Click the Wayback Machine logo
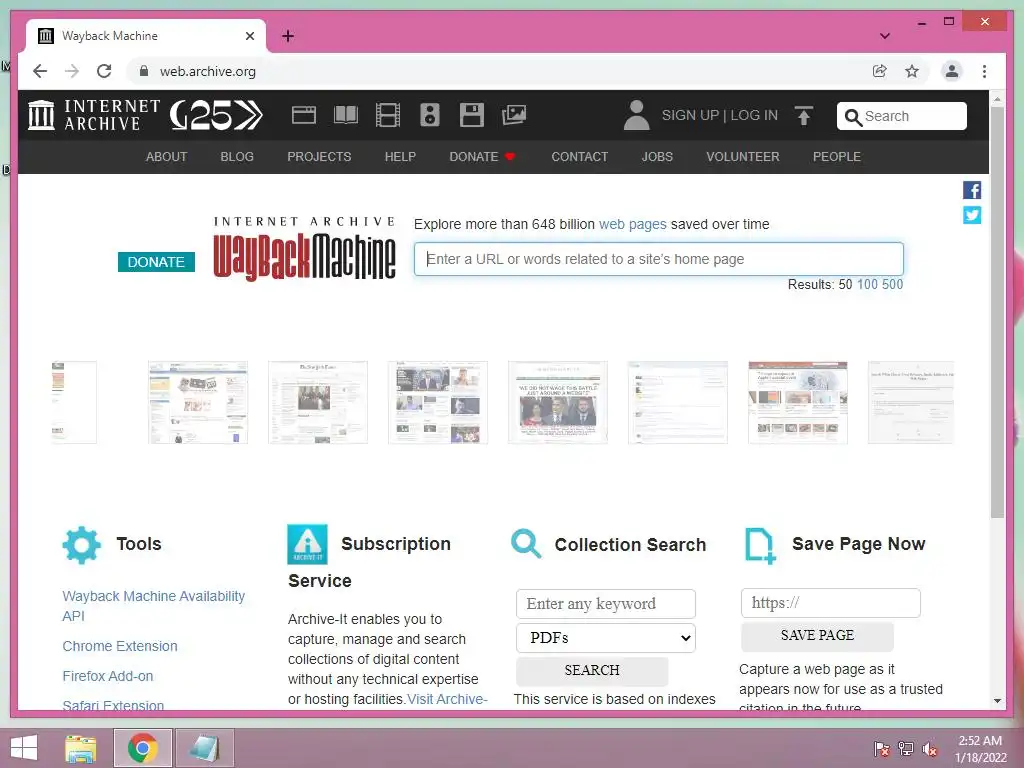The height and width of the screenshot is (768, 1024). click(x=304, y=250)
